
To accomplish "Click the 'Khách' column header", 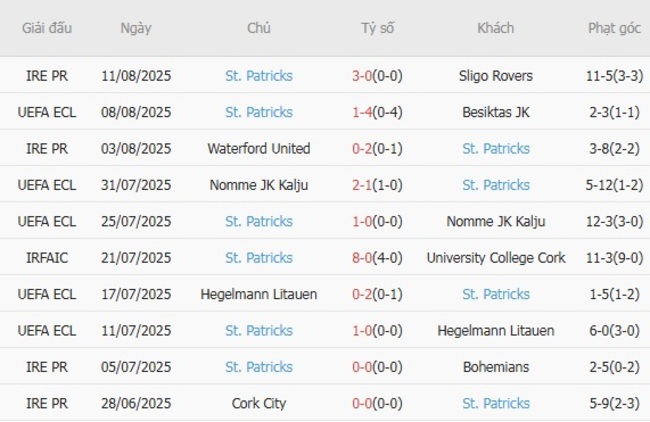I will 495,28.
